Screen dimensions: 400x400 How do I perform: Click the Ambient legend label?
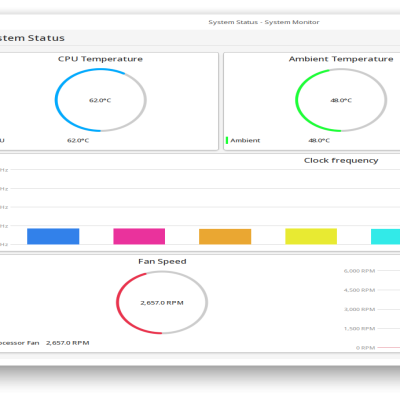pyautogui.click(x=245, y=140)
